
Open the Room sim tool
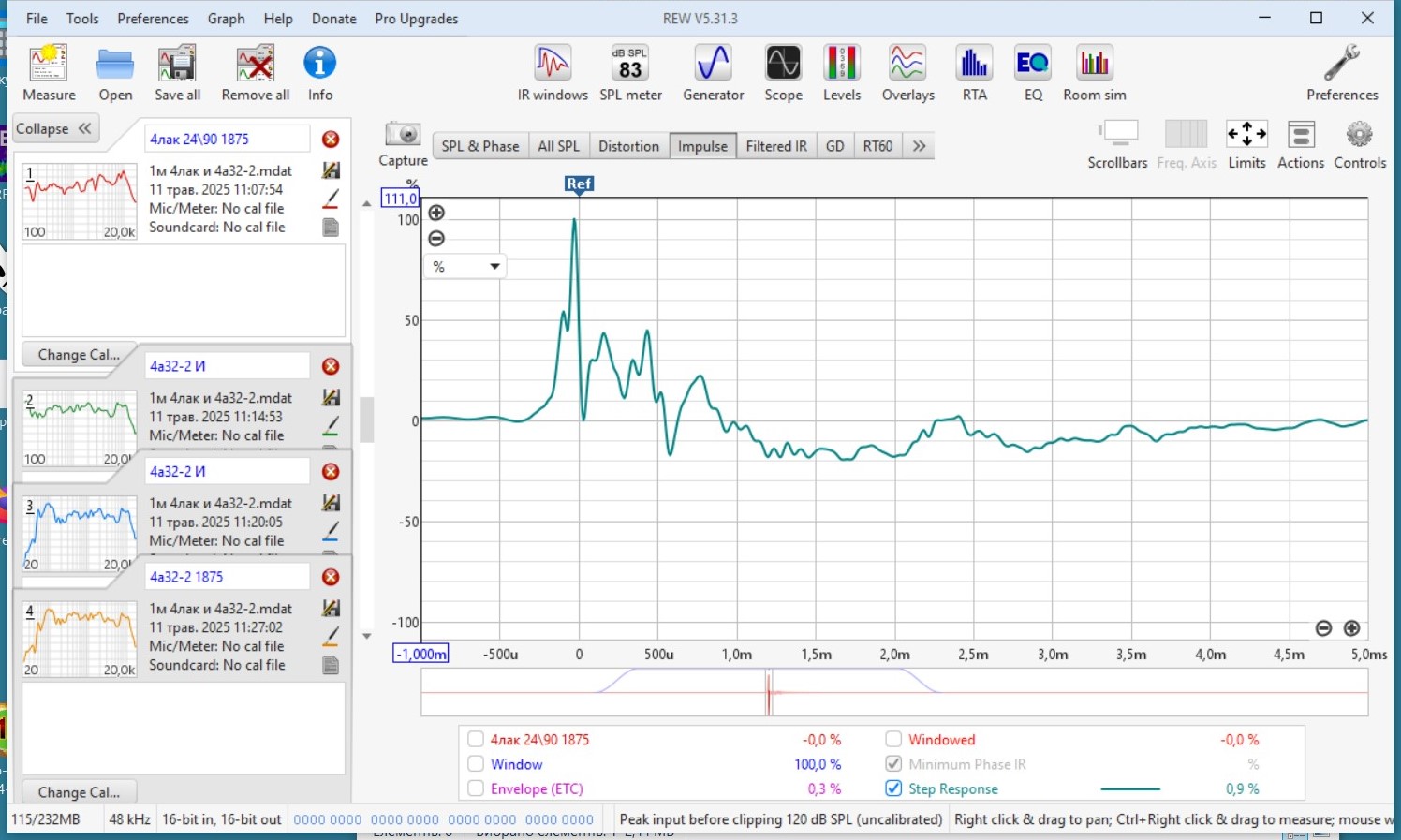(x=1094, y=73)
